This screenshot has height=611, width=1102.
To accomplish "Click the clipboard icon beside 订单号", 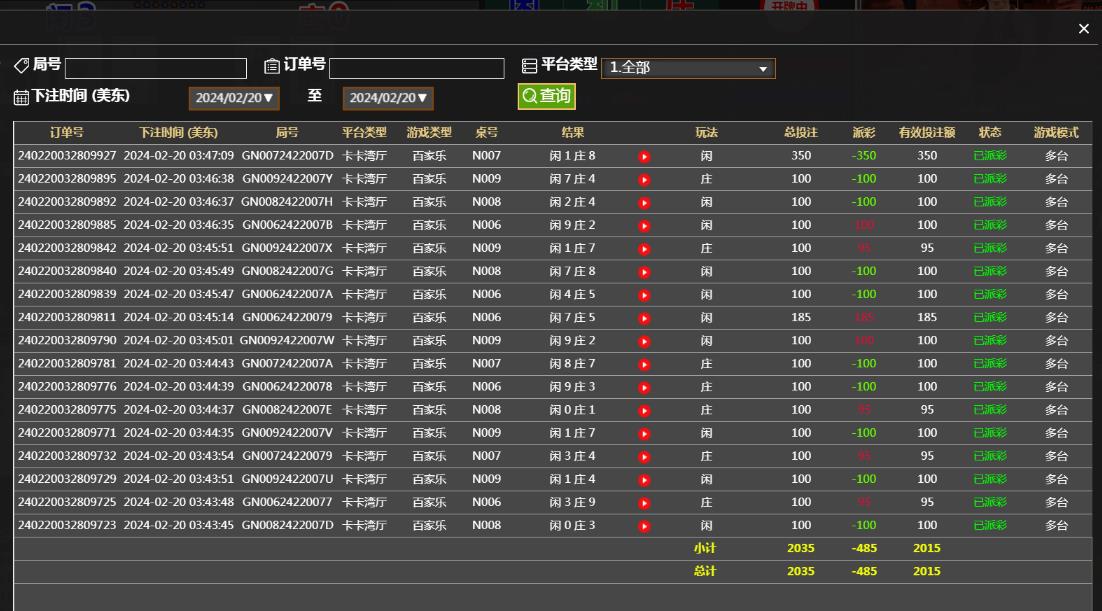I will (272, 66).
